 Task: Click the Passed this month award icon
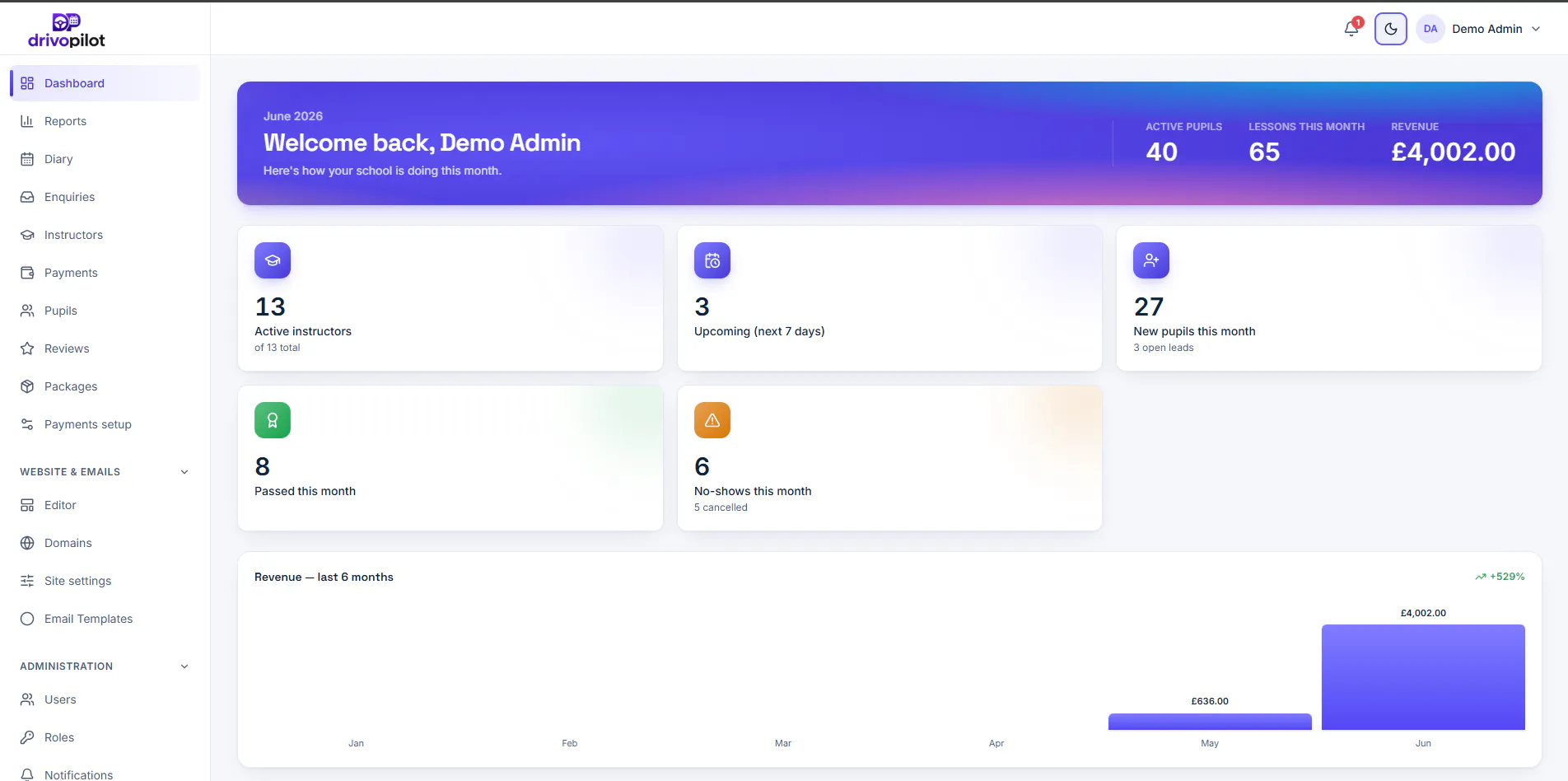tap(273, 420)
